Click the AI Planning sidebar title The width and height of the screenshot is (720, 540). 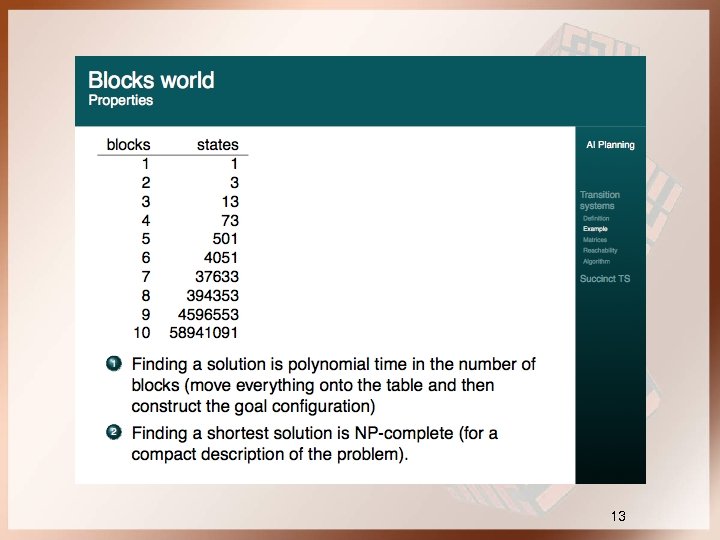pyautogui.click(x=610, y=145)
